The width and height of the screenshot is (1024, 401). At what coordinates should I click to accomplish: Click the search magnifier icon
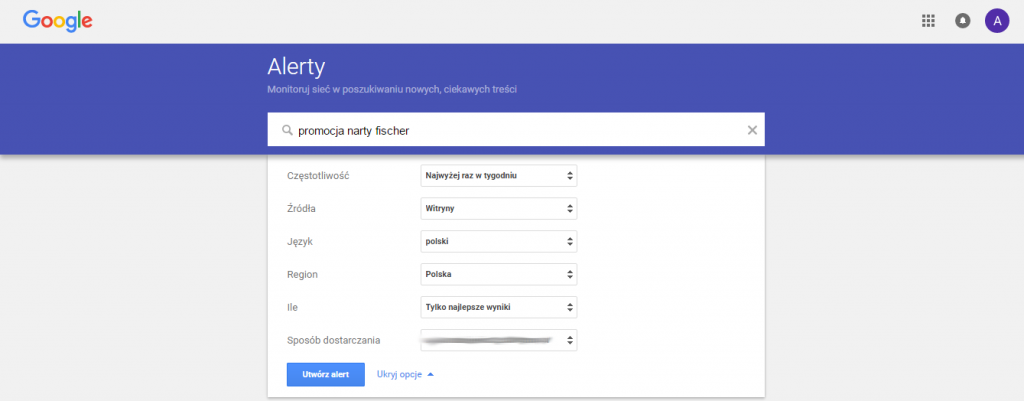pyautogui.click(x=286, y=130)
